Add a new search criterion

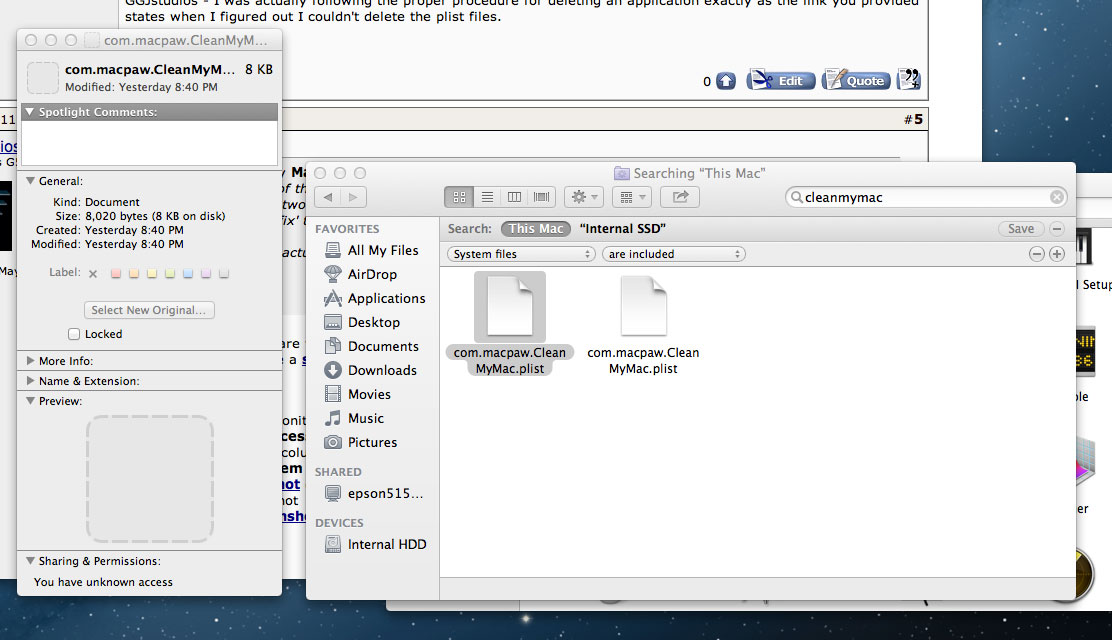(1057, 254)
